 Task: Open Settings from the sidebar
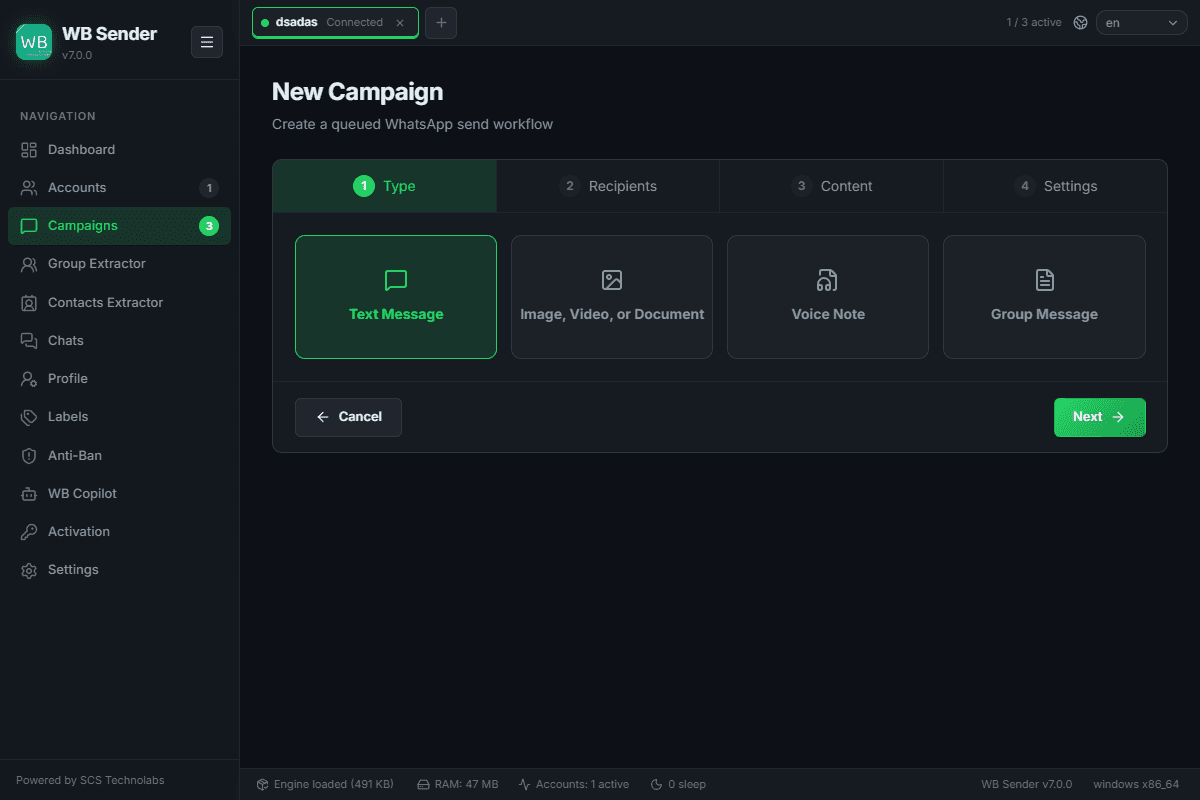tap(119, 570)
